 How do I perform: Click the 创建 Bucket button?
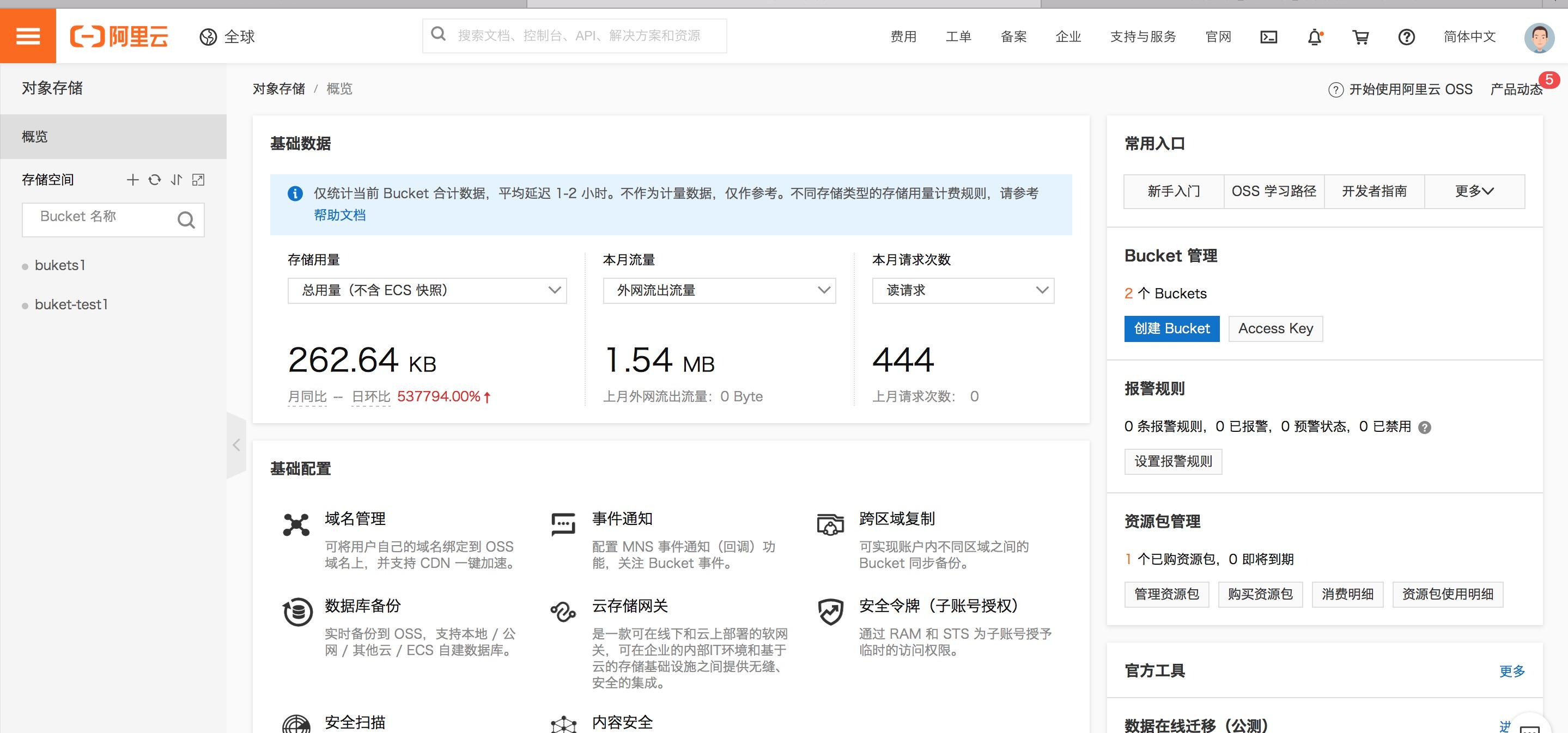coord(1172,329)
